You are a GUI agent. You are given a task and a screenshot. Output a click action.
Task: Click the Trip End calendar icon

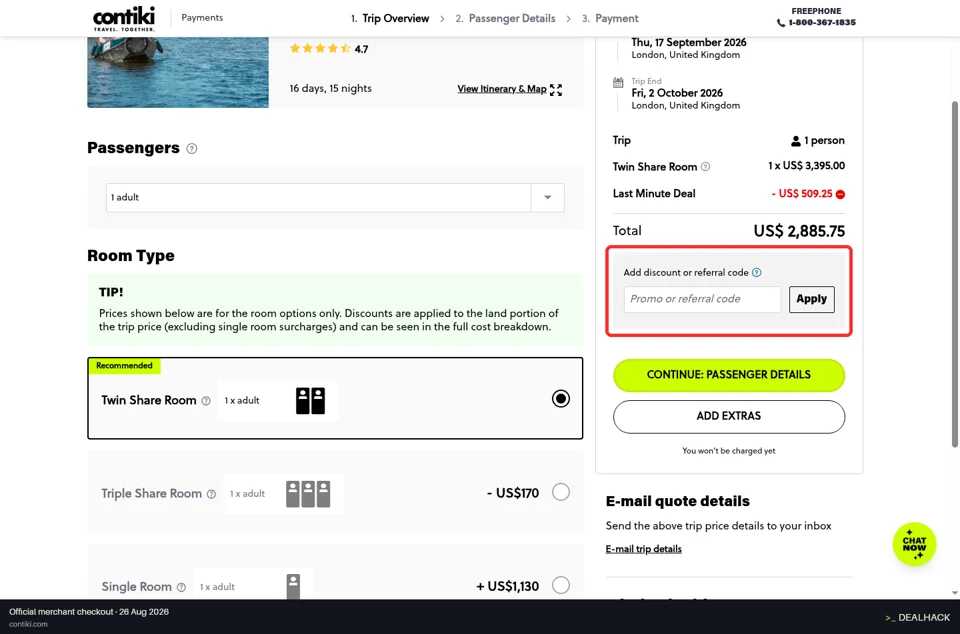tap(618, 83)
